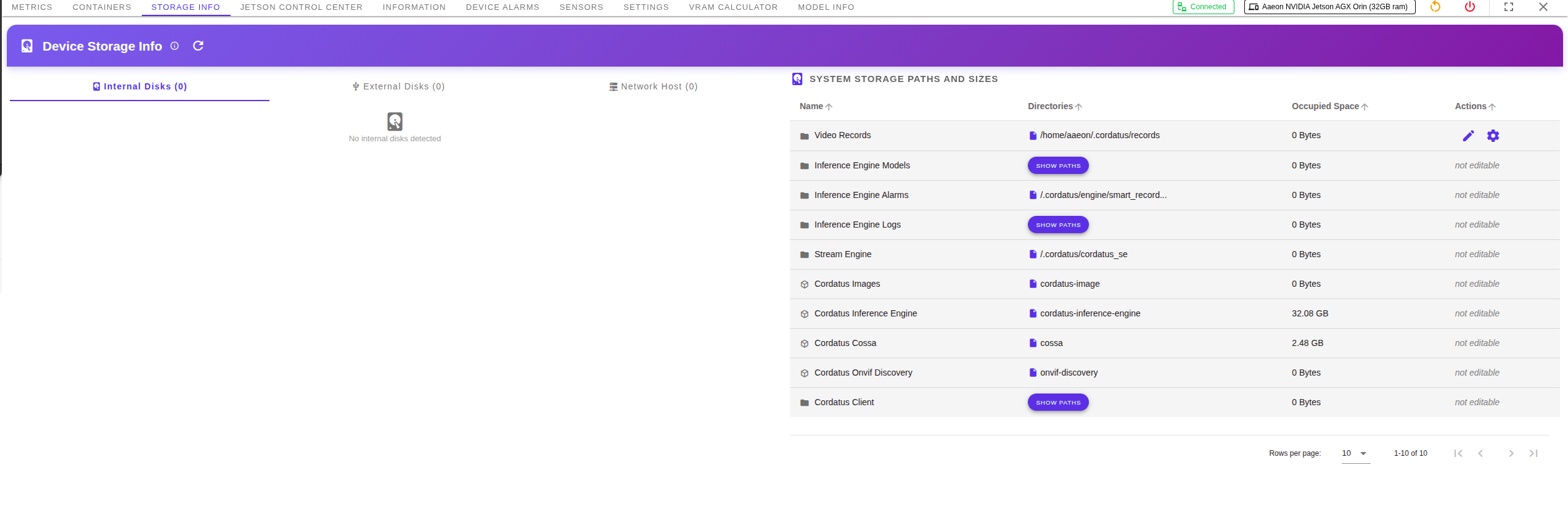The height and width of the screenshot is (515, 1568).
Task: Click the refresh icon beside Device Storage Info
Action: pyautogui.click(x=198, y=46)
